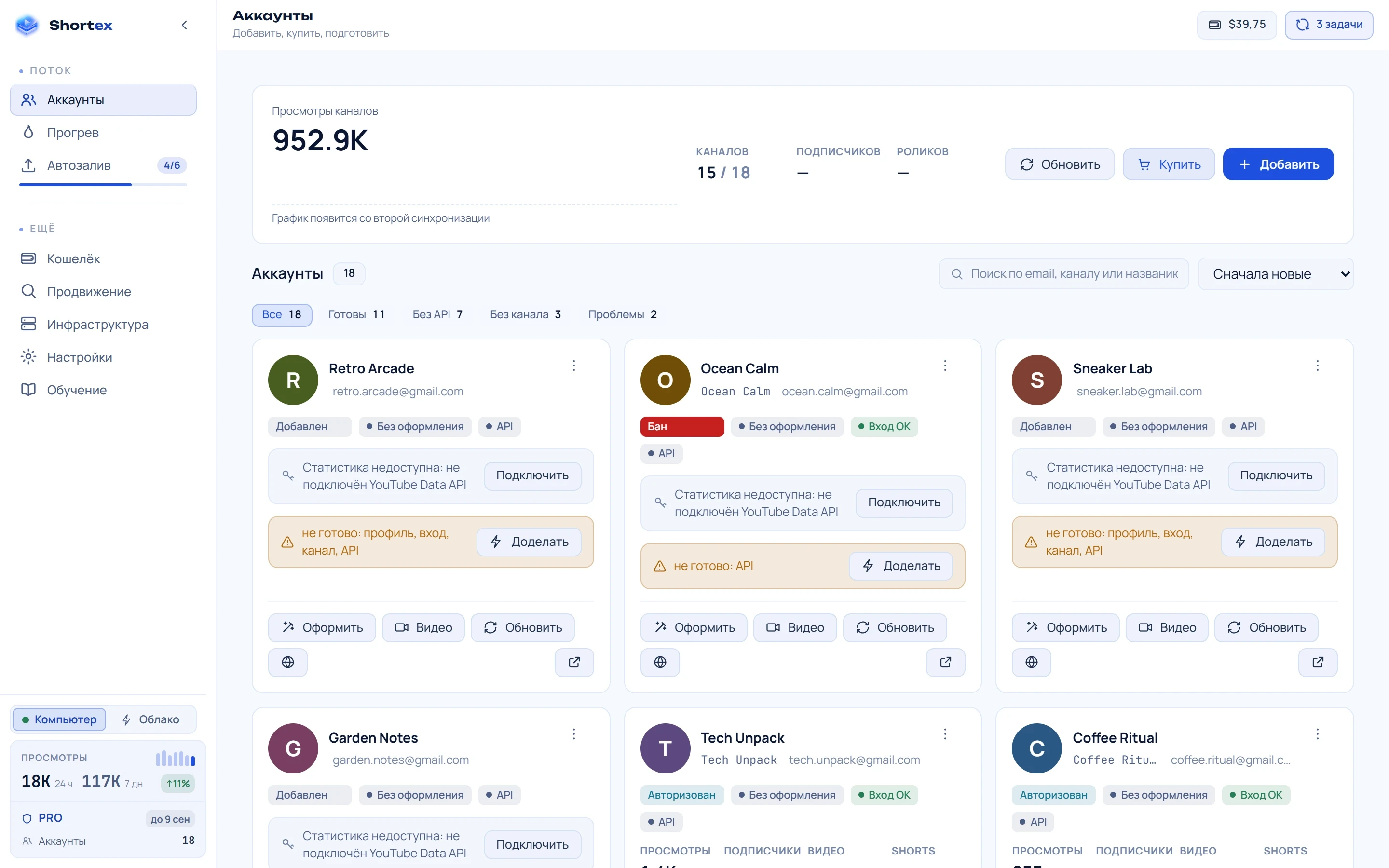Click the Ocean Calm avatar

tap(665, 380)
